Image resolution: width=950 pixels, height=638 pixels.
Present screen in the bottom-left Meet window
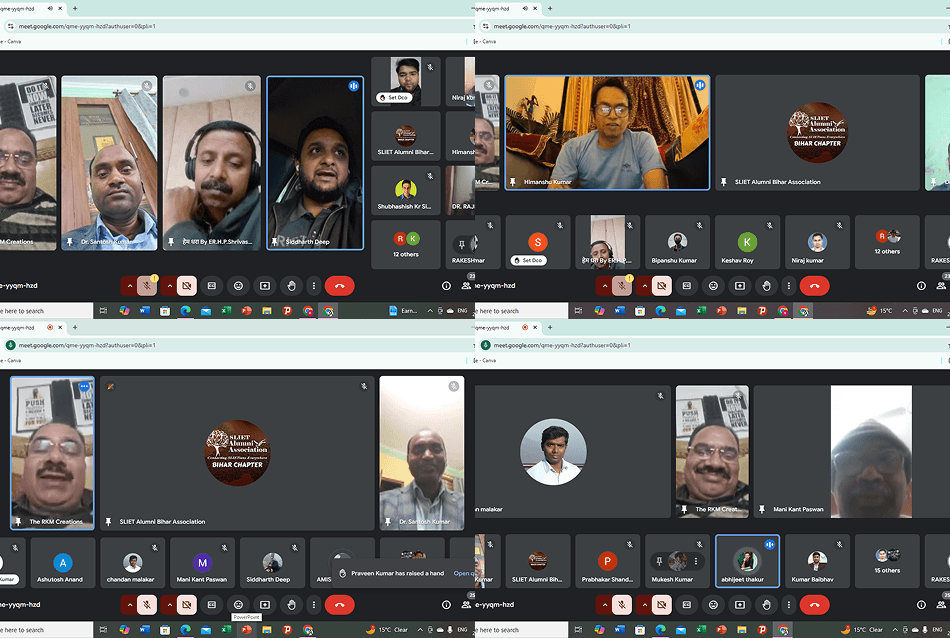click(265, 605)
